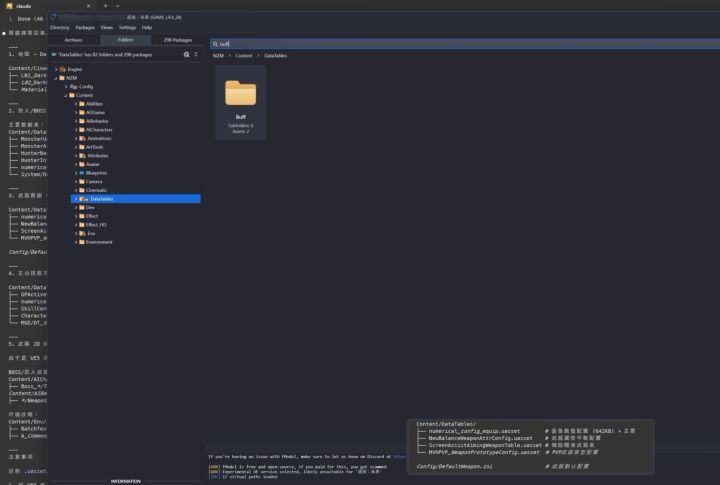
Task: Collapse the Content tree node
Action: click(x=66, y=96)
